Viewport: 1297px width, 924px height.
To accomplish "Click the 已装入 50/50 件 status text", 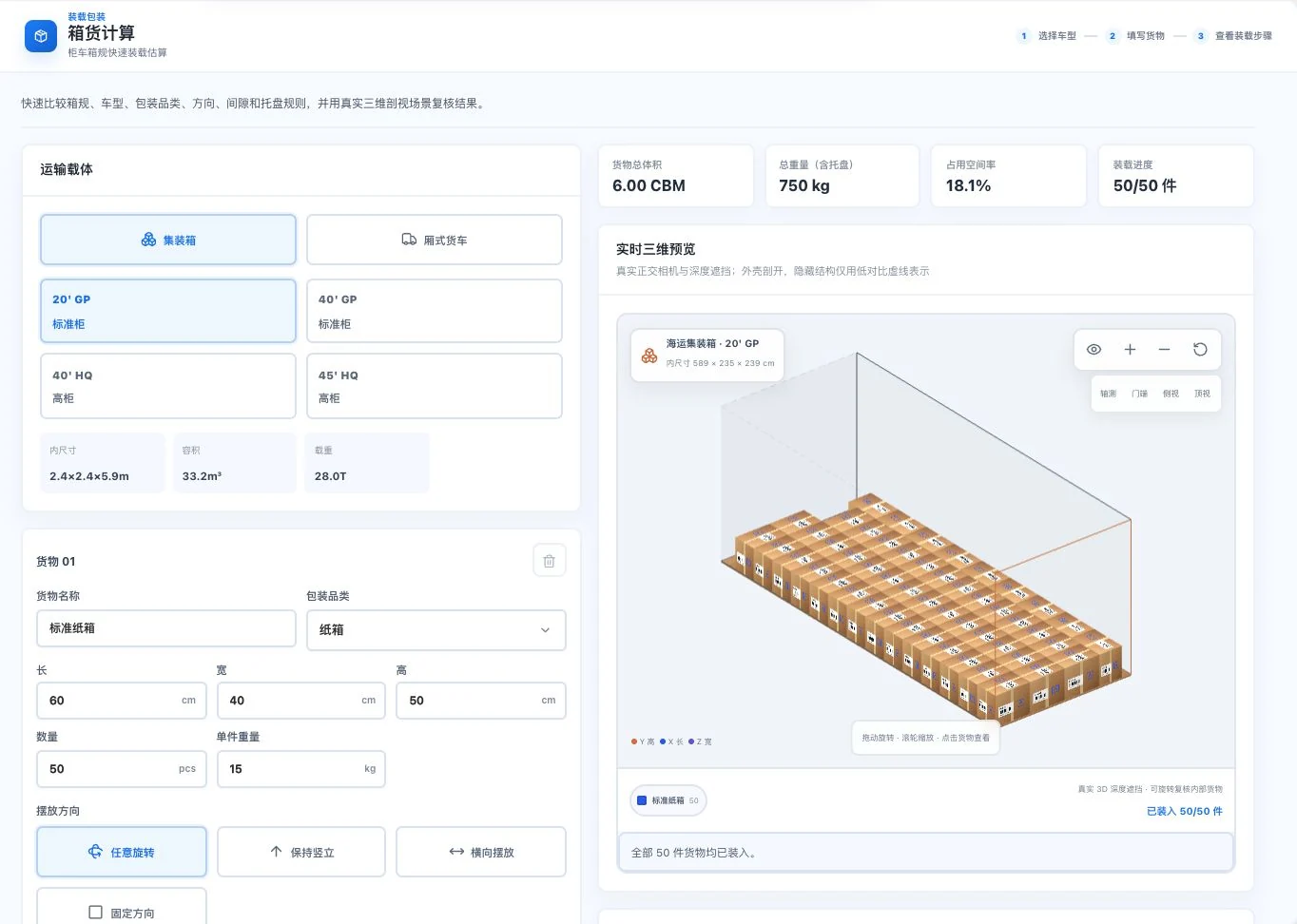I will [x=1185, y=811].
